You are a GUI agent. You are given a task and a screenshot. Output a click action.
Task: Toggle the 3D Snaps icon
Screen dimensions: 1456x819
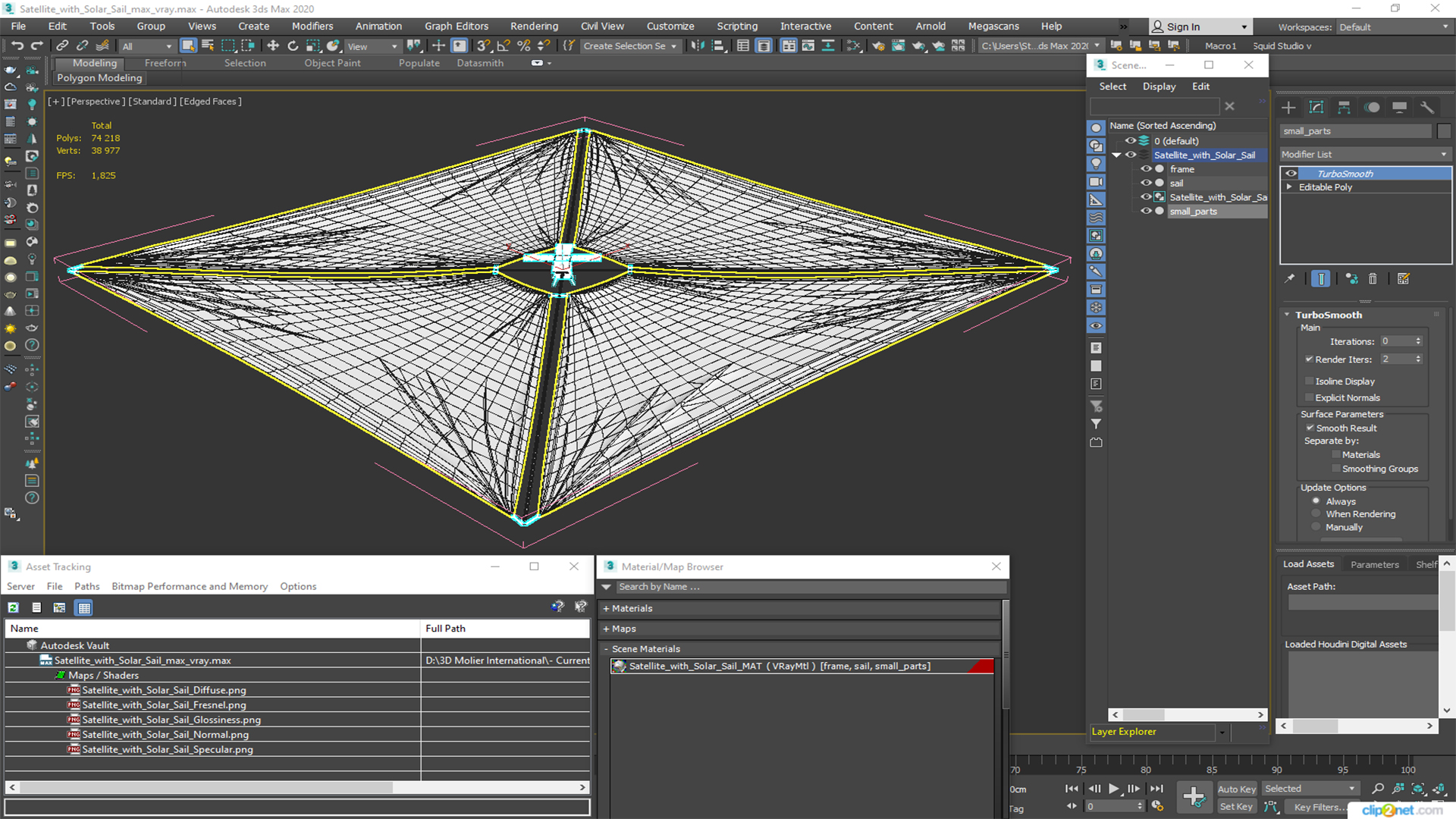tap(484, 46)
